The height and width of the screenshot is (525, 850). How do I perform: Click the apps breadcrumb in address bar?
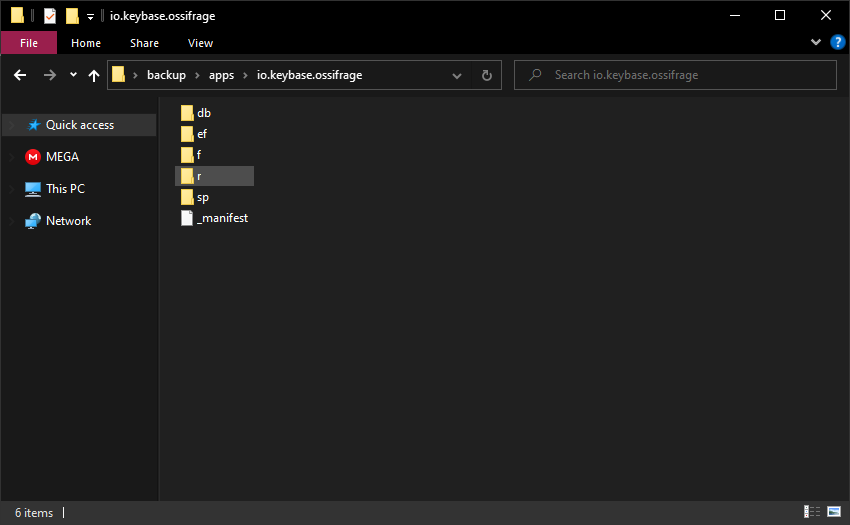[x=223, y=75]
